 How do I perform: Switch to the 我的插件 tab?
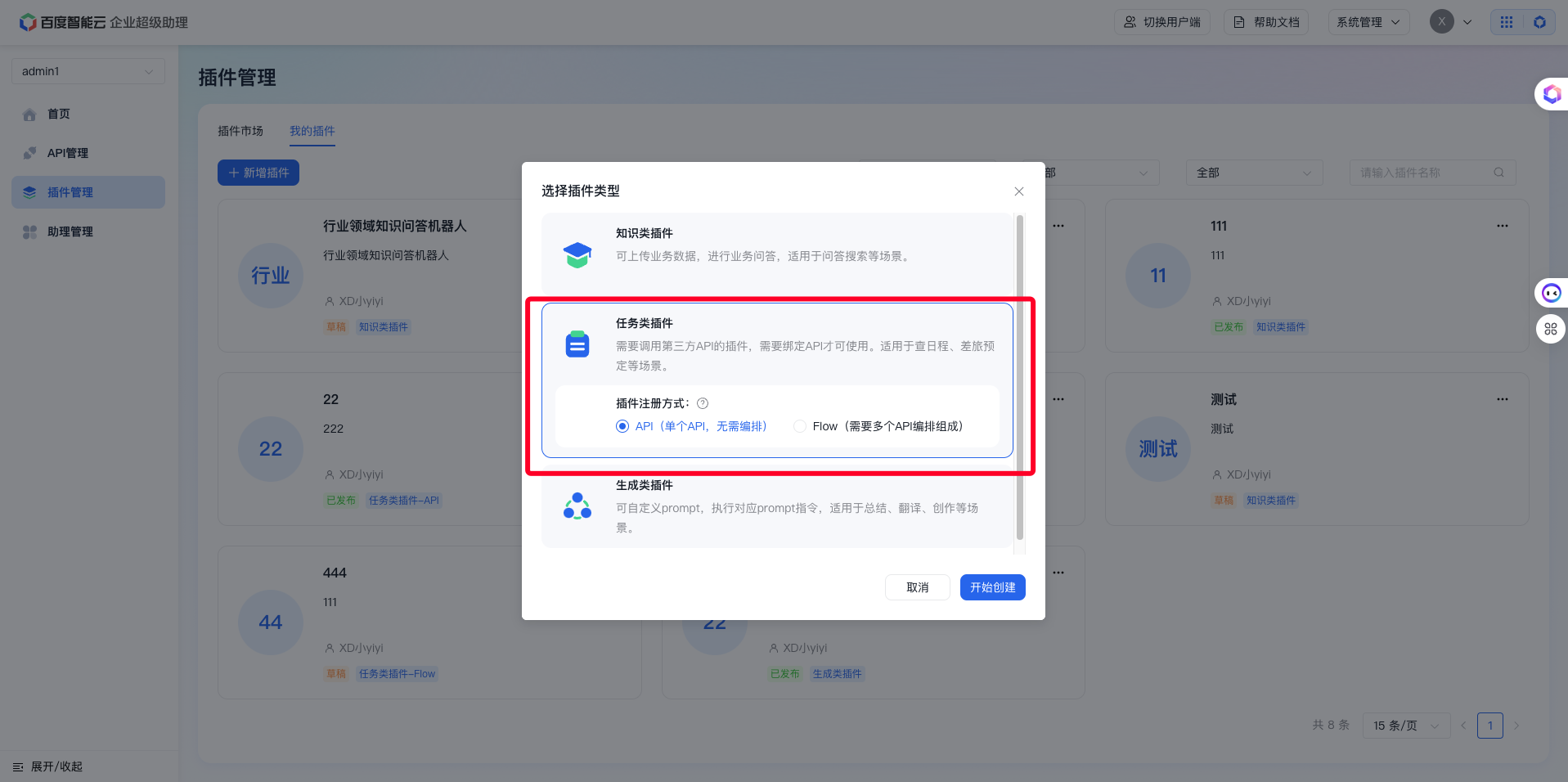click(x=312, y=131)
